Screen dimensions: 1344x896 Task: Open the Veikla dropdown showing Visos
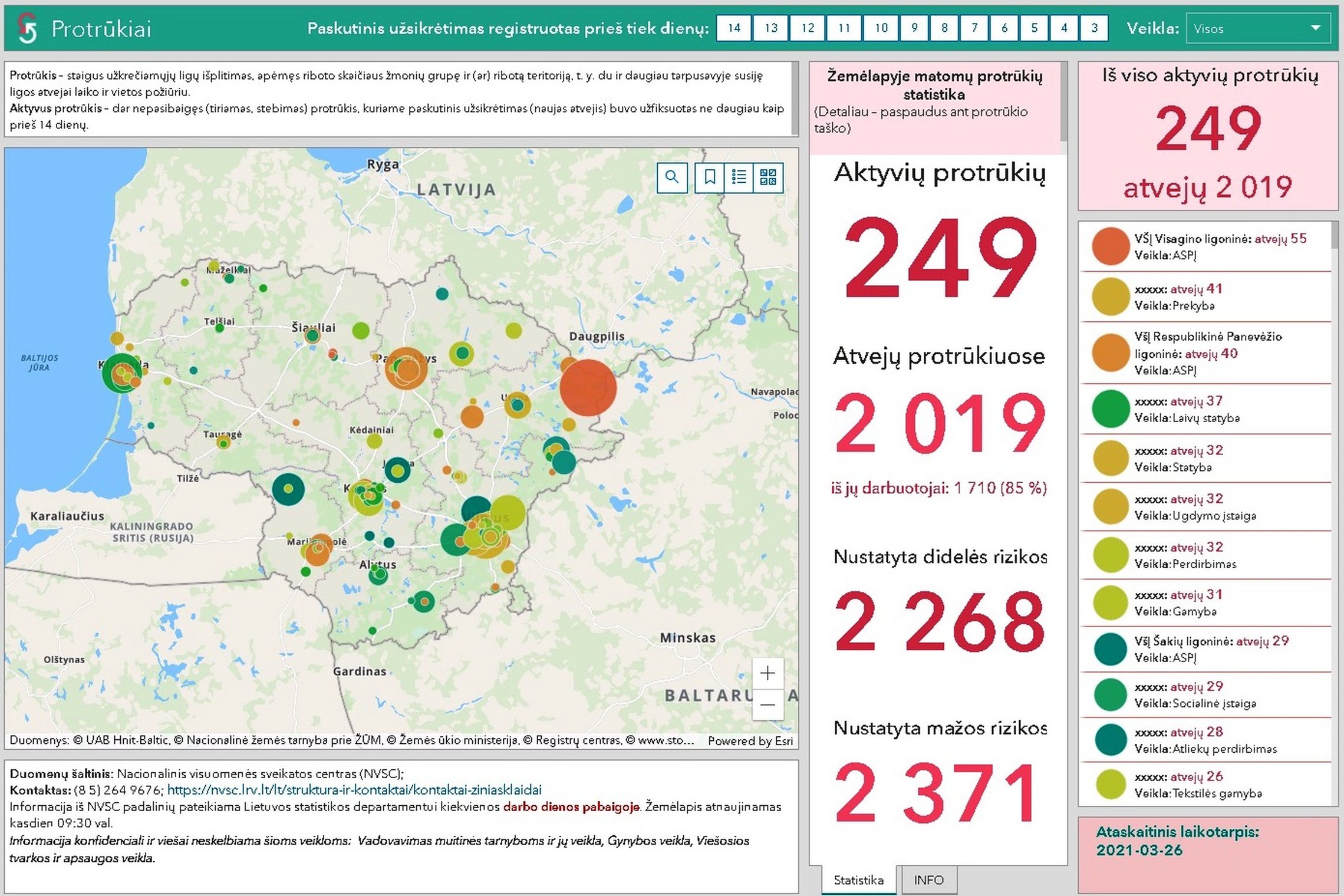[x=1258, y=28]
